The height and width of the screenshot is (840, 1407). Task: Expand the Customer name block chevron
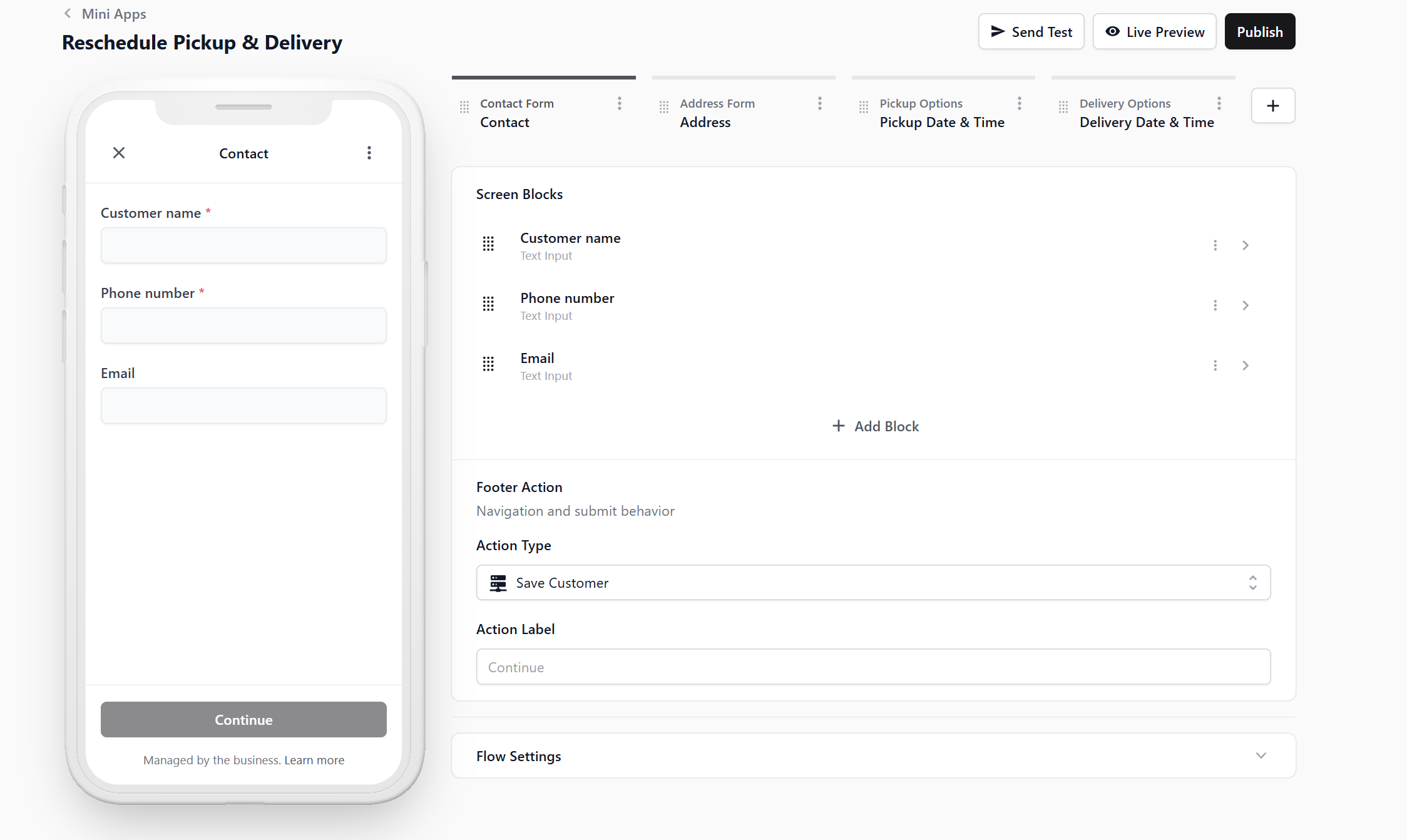coord(1246,245)
